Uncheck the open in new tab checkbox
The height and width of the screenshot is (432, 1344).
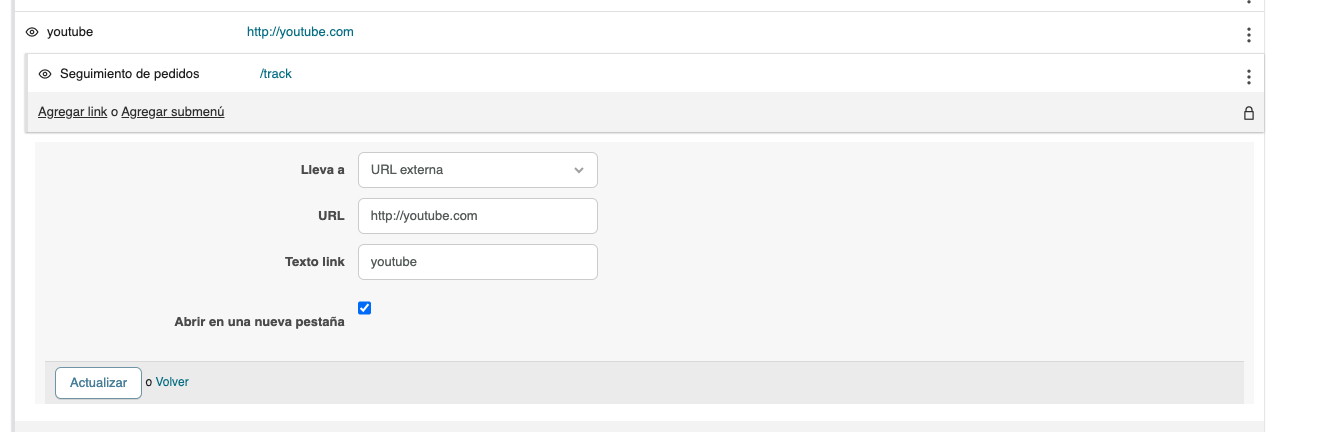click(x=365, y=308)
